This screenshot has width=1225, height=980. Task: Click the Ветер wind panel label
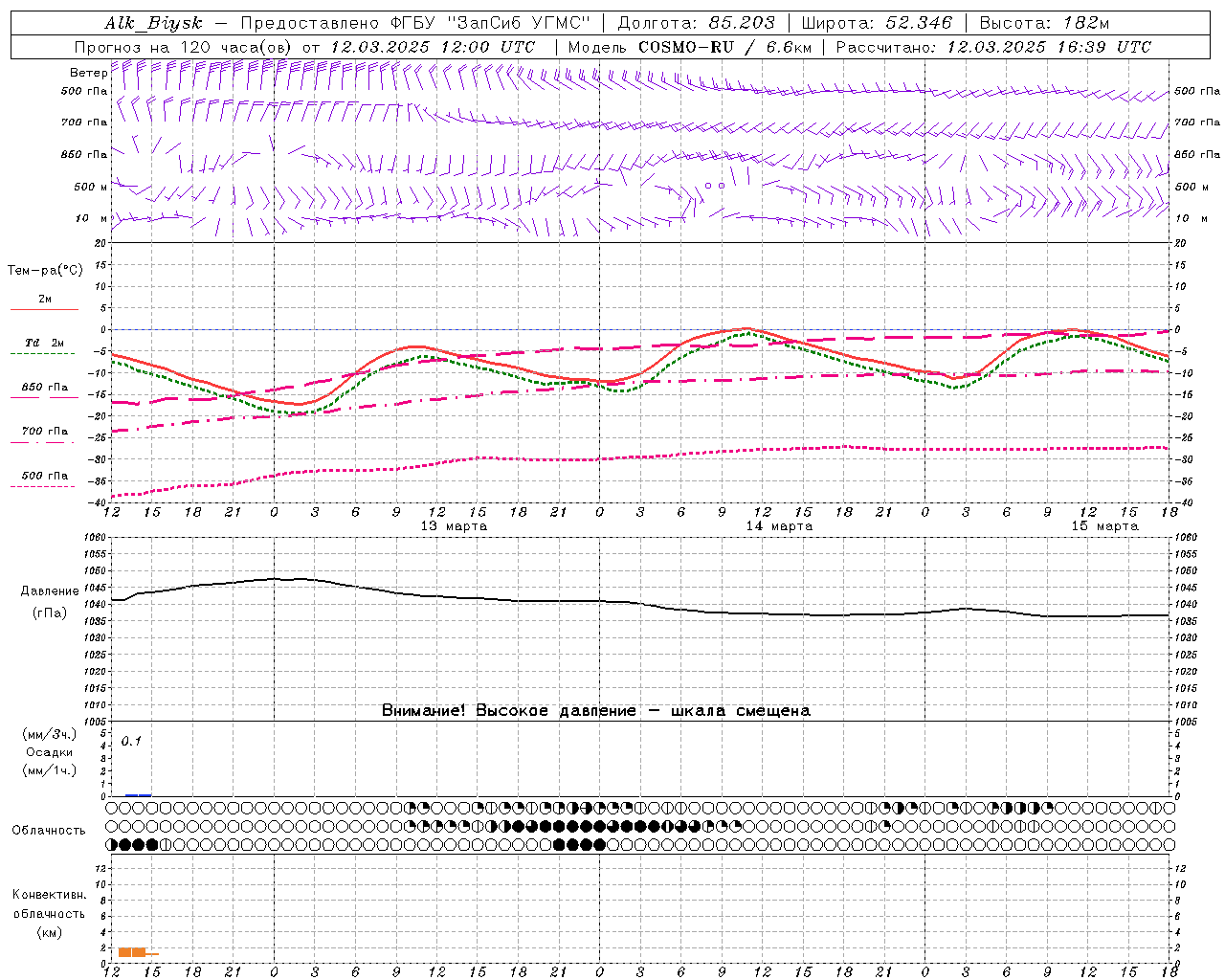(x=89, y=73)
